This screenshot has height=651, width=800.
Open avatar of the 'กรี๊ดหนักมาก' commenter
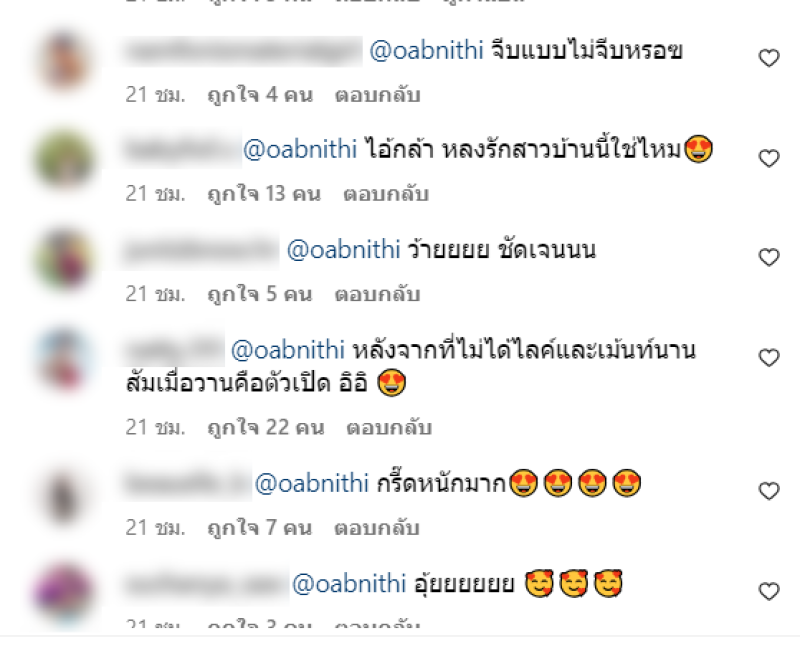tap(64, 497)
